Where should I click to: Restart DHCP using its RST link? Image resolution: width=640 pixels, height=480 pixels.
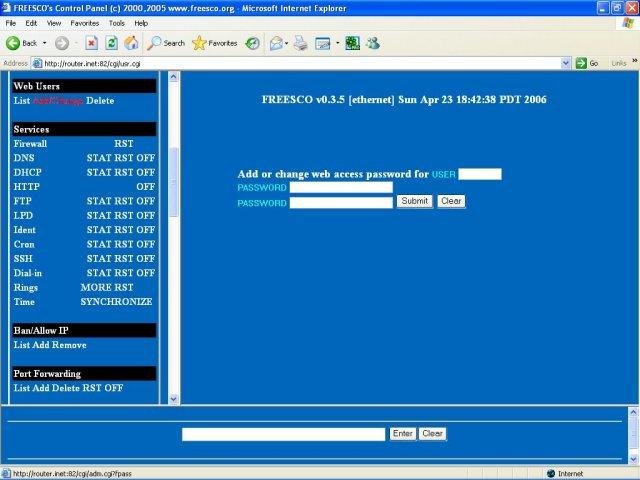pos(124,172)
